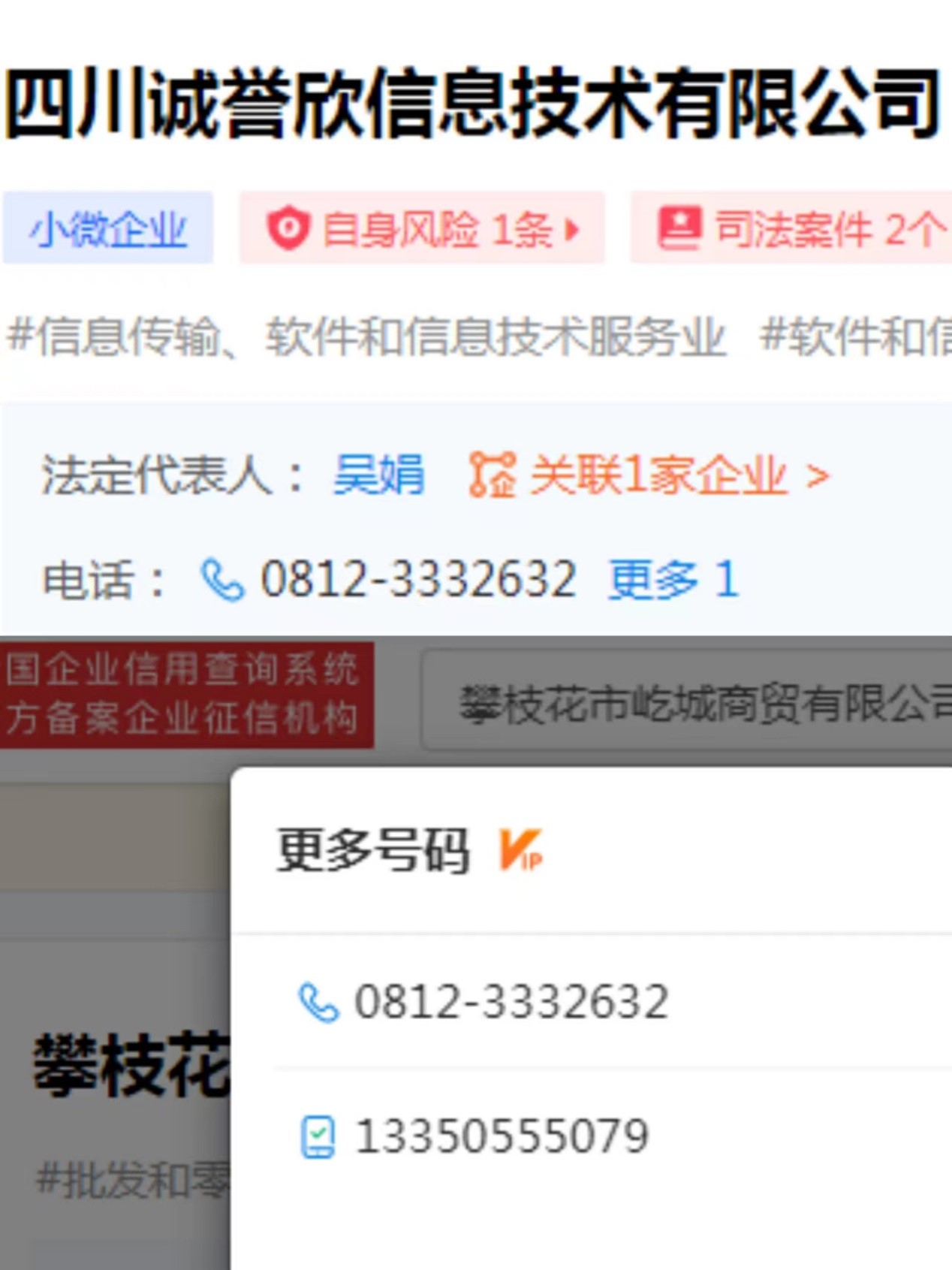Expand the 自身风险 1条 arrow

coord(572,229)
